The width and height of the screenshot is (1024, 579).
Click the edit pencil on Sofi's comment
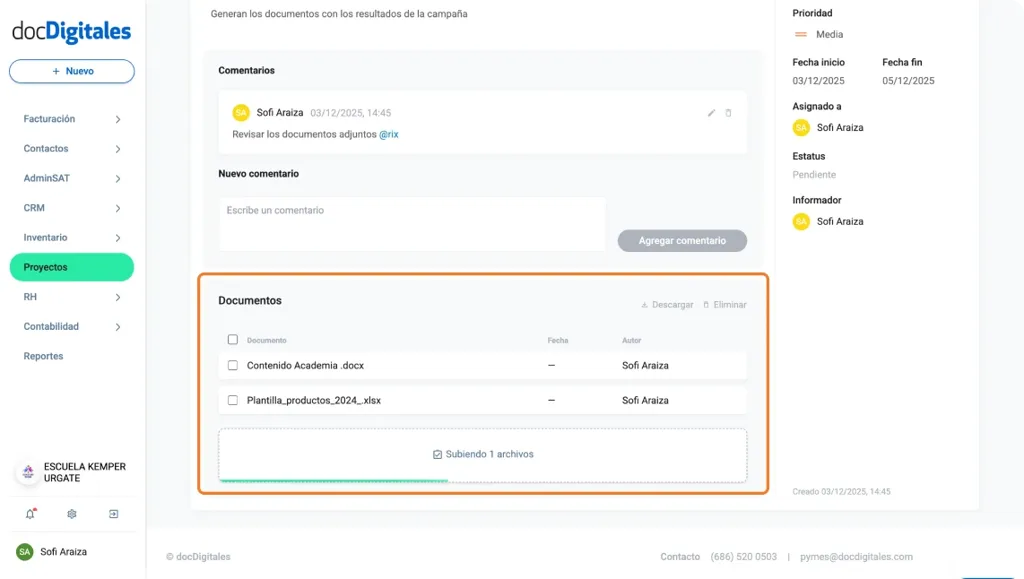point(711,113)
